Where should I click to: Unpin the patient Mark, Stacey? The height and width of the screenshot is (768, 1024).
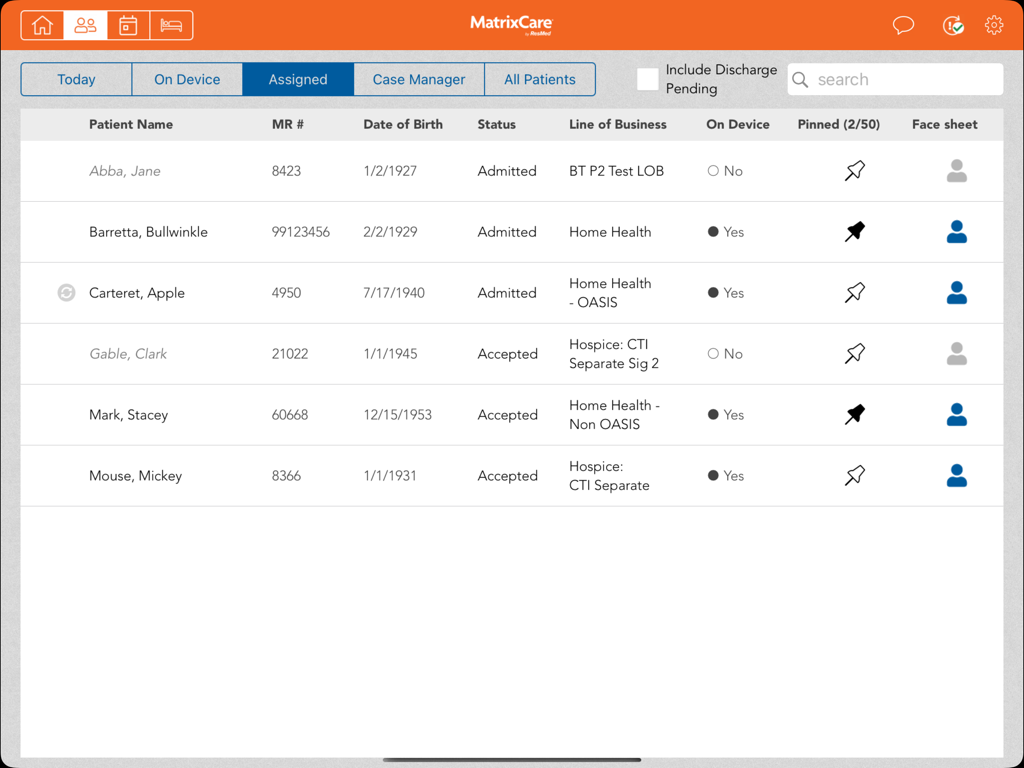pos(855,414)
